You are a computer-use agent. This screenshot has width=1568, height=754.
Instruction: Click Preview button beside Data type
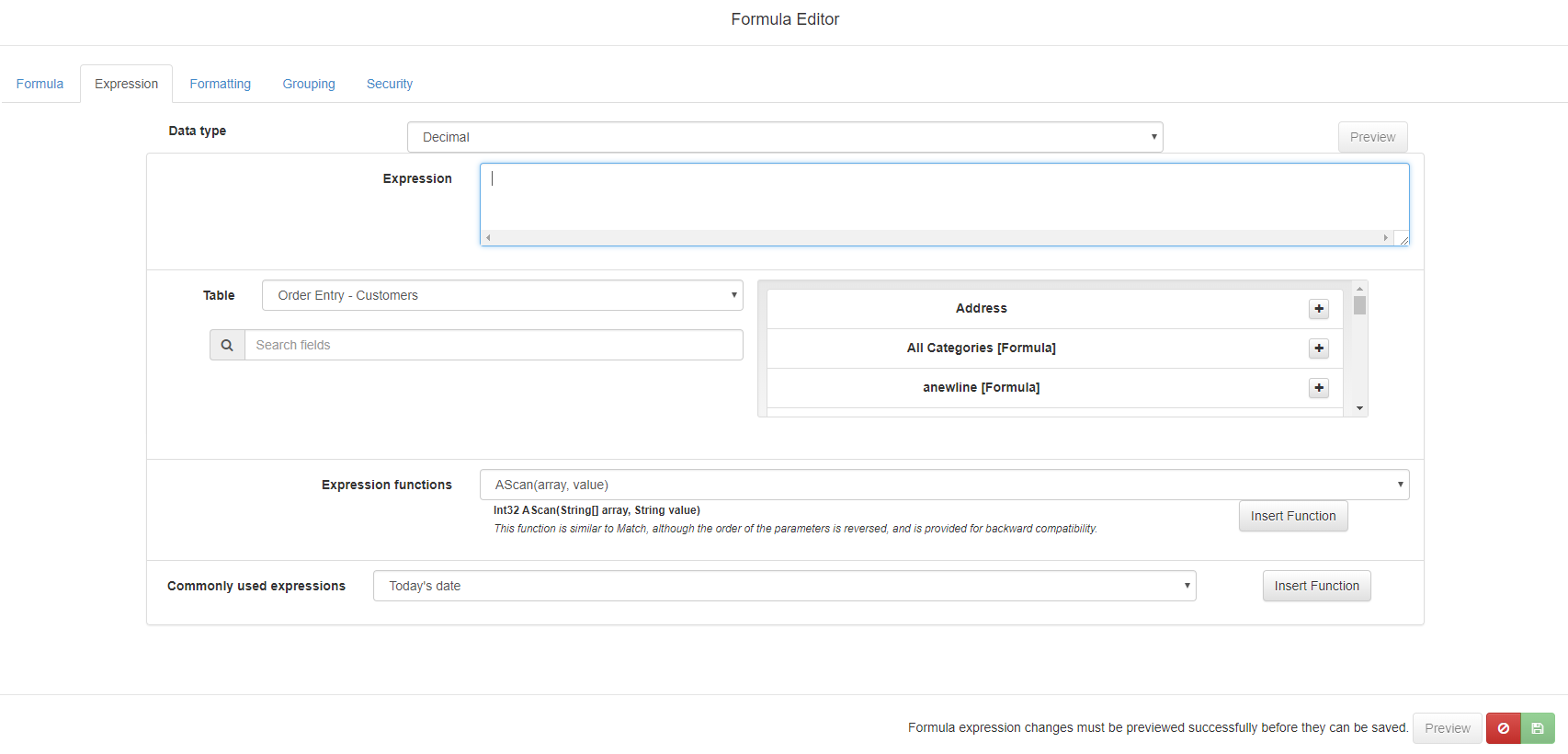point(1371,137)
